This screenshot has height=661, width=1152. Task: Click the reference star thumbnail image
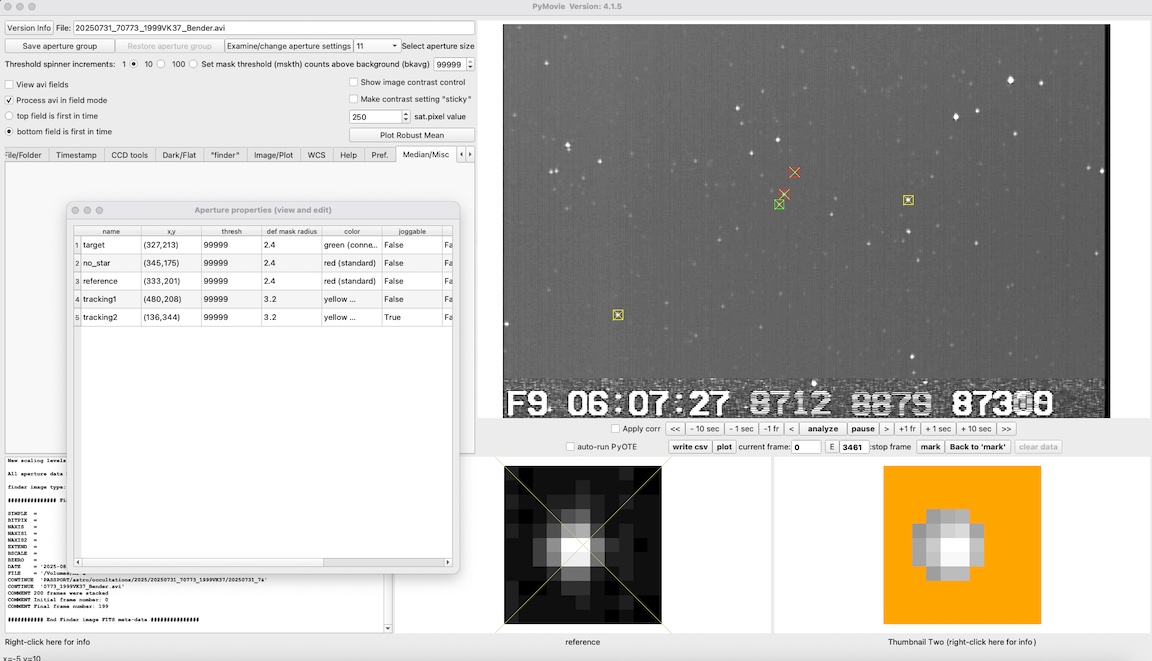583,545
